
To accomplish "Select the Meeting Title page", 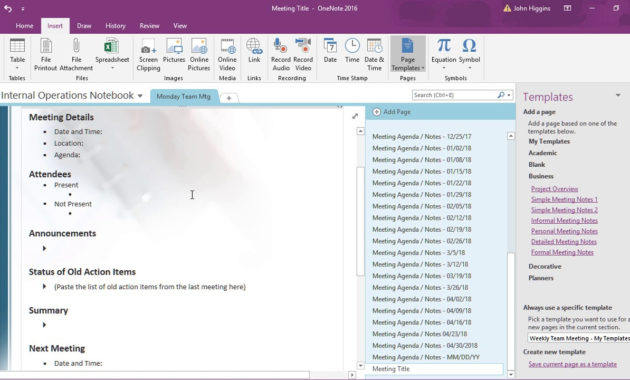I will click(435, 369).
